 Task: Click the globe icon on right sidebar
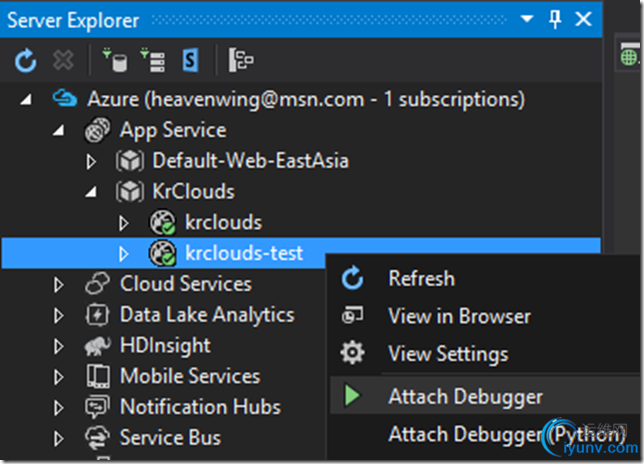coord(629,57)
